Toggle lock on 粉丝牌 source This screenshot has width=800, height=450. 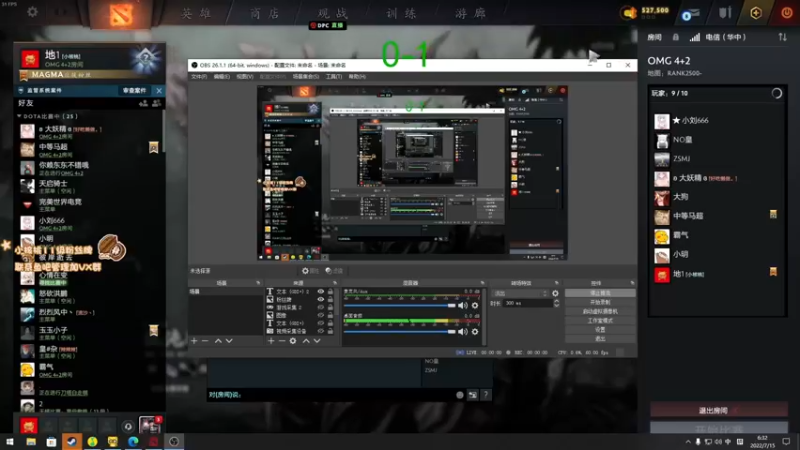click(330, 299)
